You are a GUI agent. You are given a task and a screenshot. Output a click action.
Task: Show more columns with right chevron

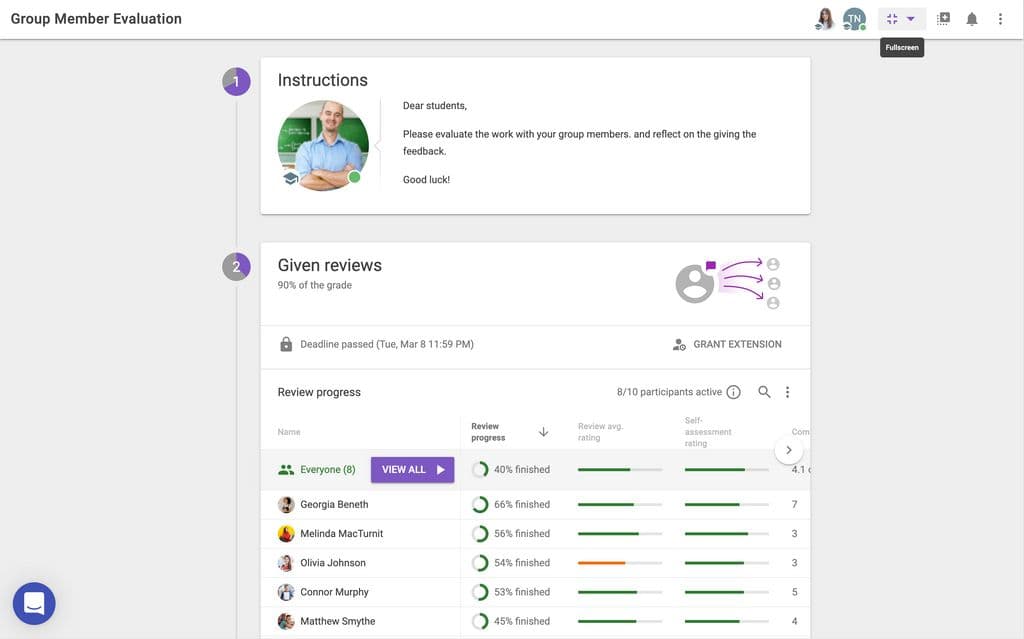pyautogui.click(x=788, y=450)
